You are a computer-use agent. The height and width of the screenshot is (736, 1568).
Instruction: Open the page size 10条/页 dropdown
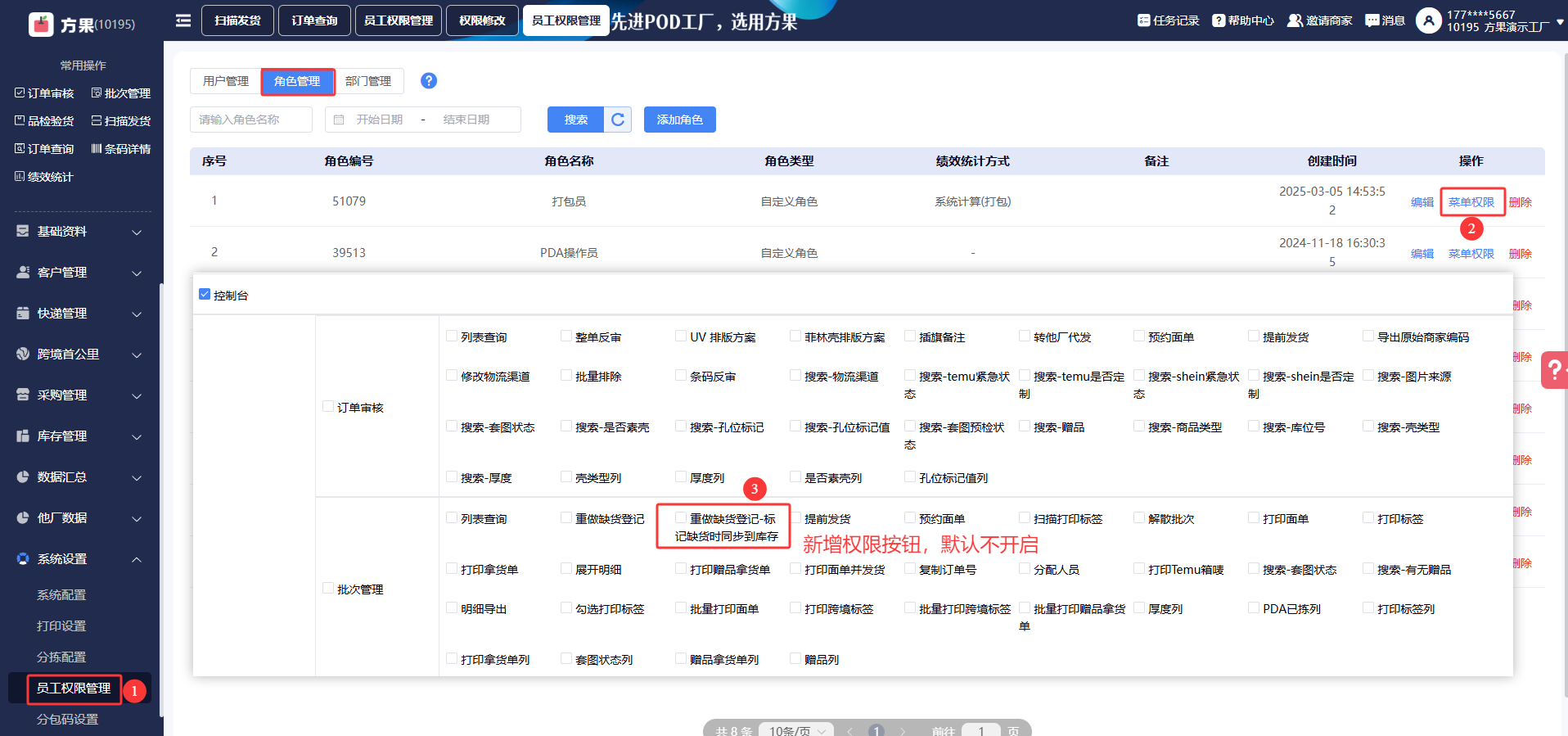796,730
